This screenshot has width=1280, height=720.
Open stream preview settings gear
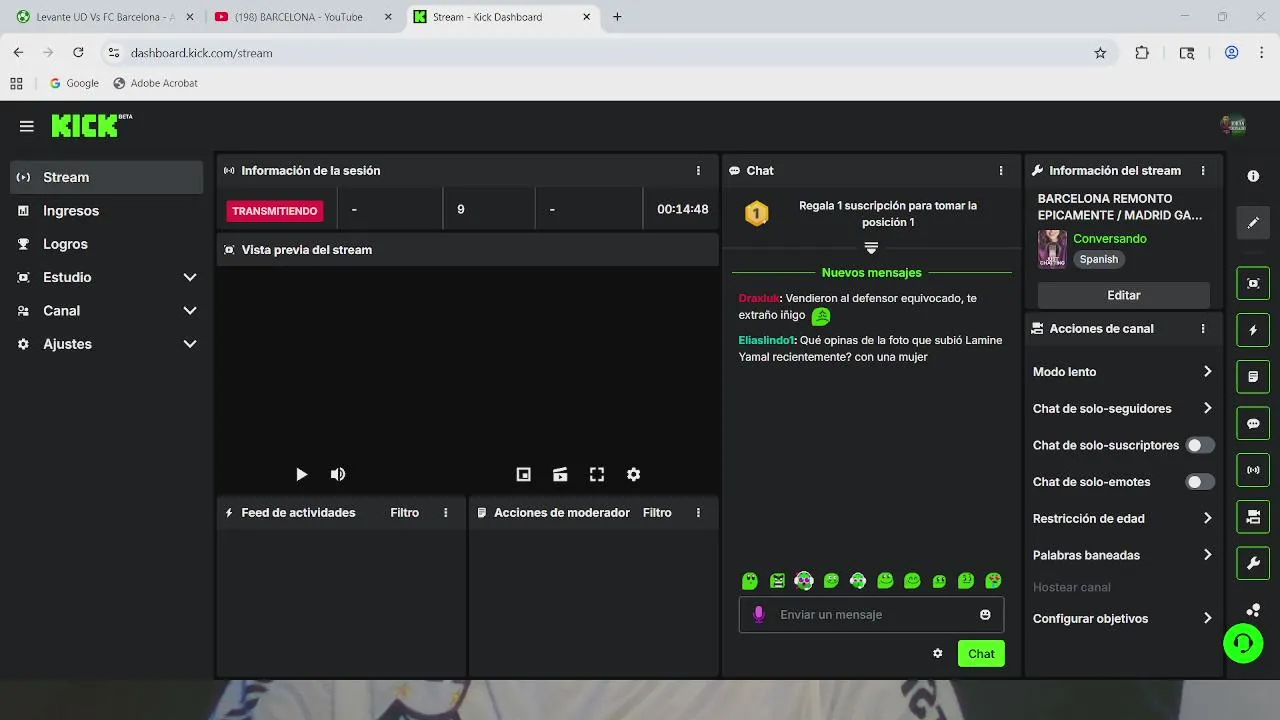coord(633,475)
